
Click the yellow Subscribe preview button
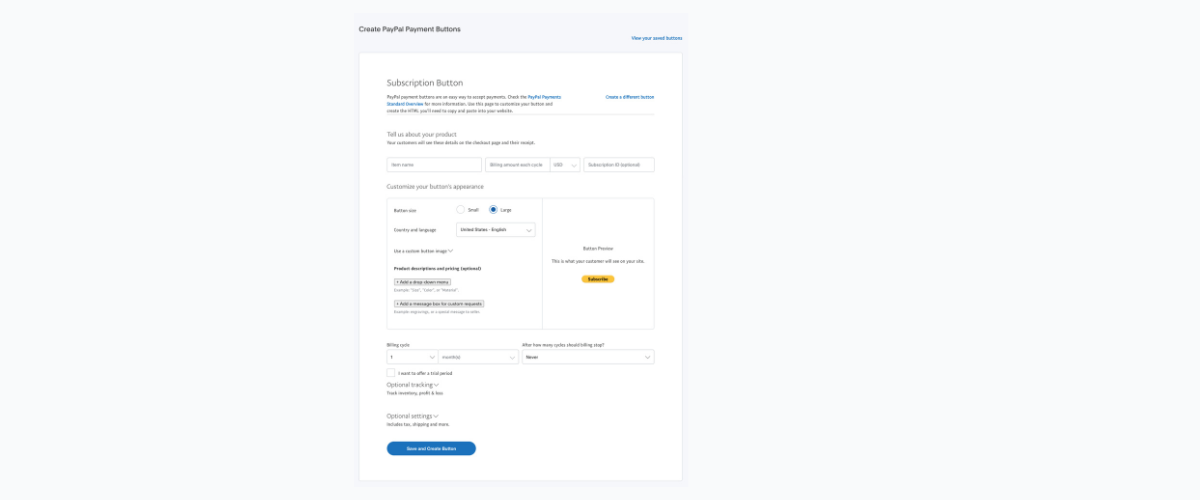[x=598, y=279]
